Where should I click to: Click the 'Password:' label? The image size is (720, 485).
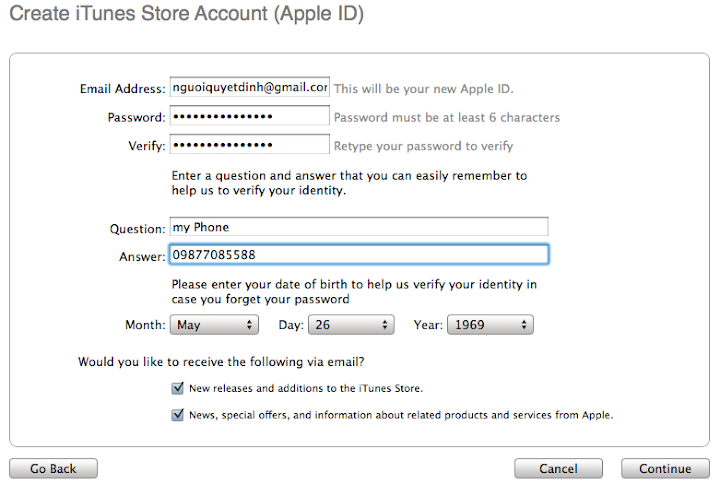pos(136,118)
